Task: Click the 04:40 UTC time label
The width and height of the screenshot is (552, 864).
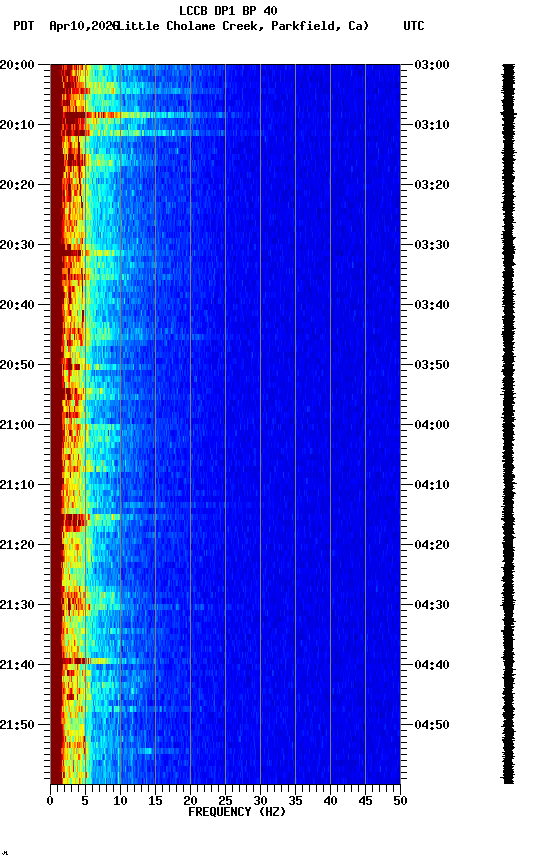Action: (432, 666)
